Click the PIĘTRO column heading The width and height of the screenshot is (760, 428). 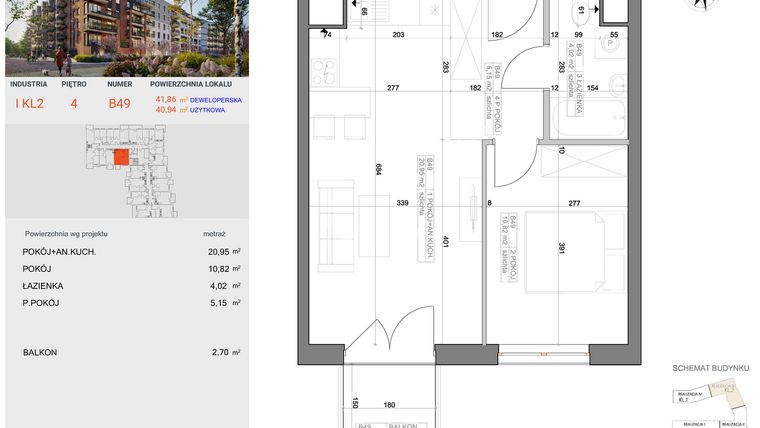point(74,84)
